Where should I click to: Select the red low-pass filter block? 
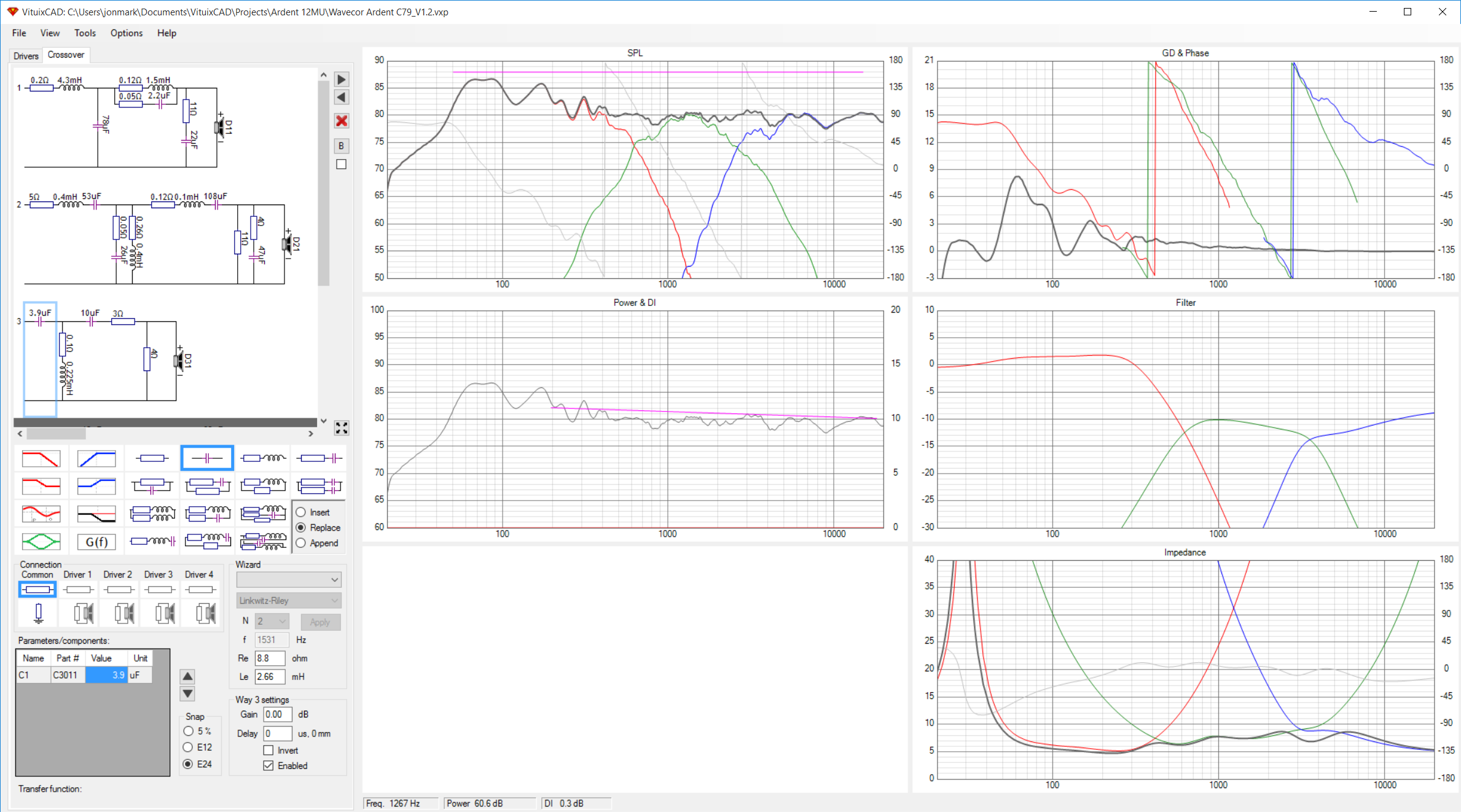pyautogui.click(x=41, y=458)
